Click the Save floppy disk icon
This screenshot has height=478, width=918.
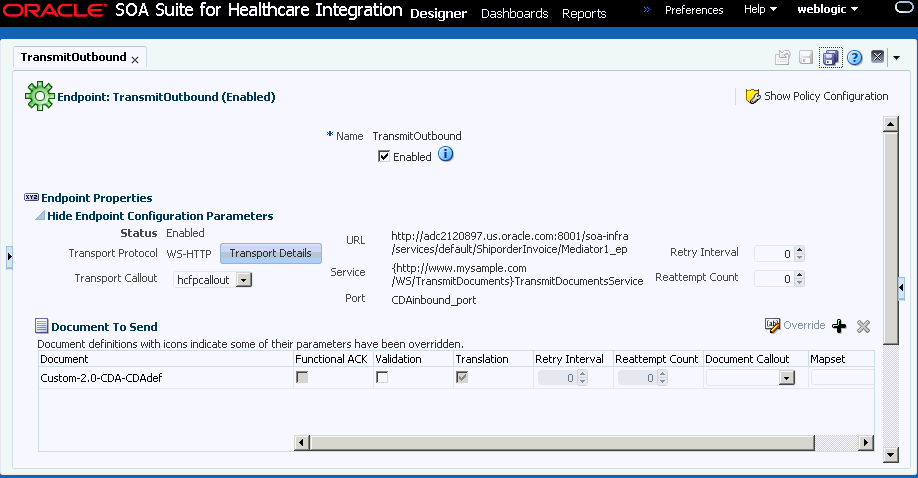tap(806, 57)
